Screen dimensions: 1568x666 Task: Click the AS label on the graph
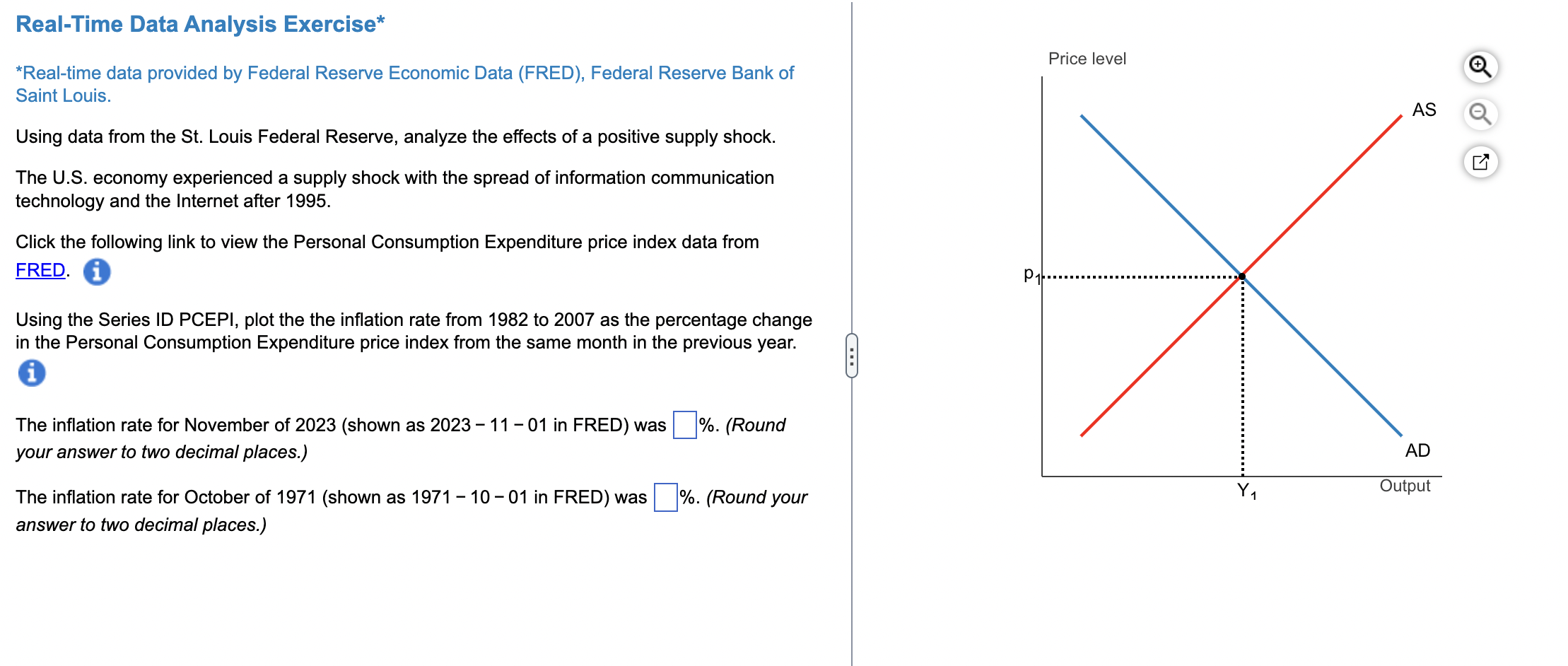pyautogui.click(x=1425, y=109)
